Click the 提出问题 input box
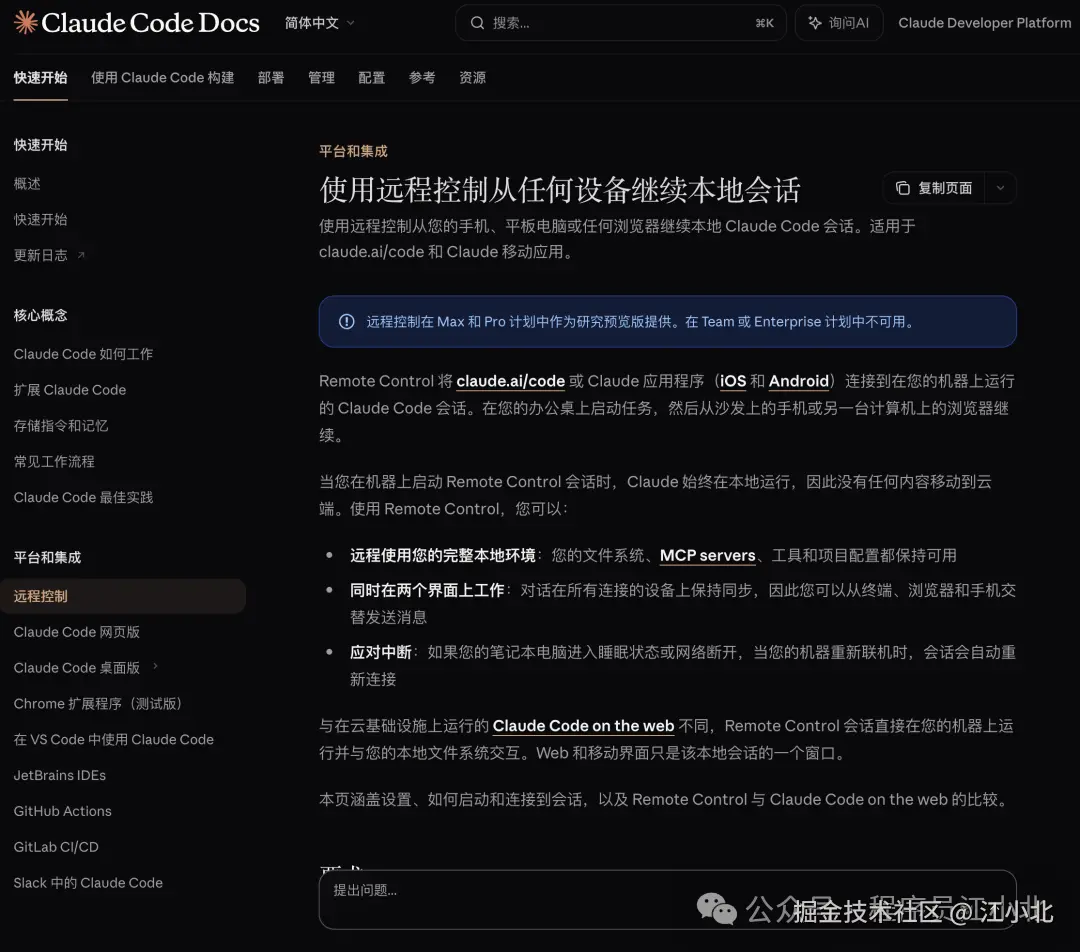Screen dimensions: 1080x952 pos(667,899)
